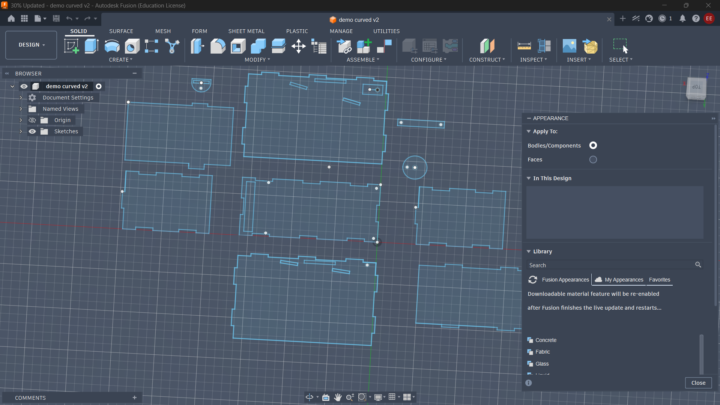Click the Insert Canvas image icon
This screenshot has height=405, width=720.
tap(569, 46)
